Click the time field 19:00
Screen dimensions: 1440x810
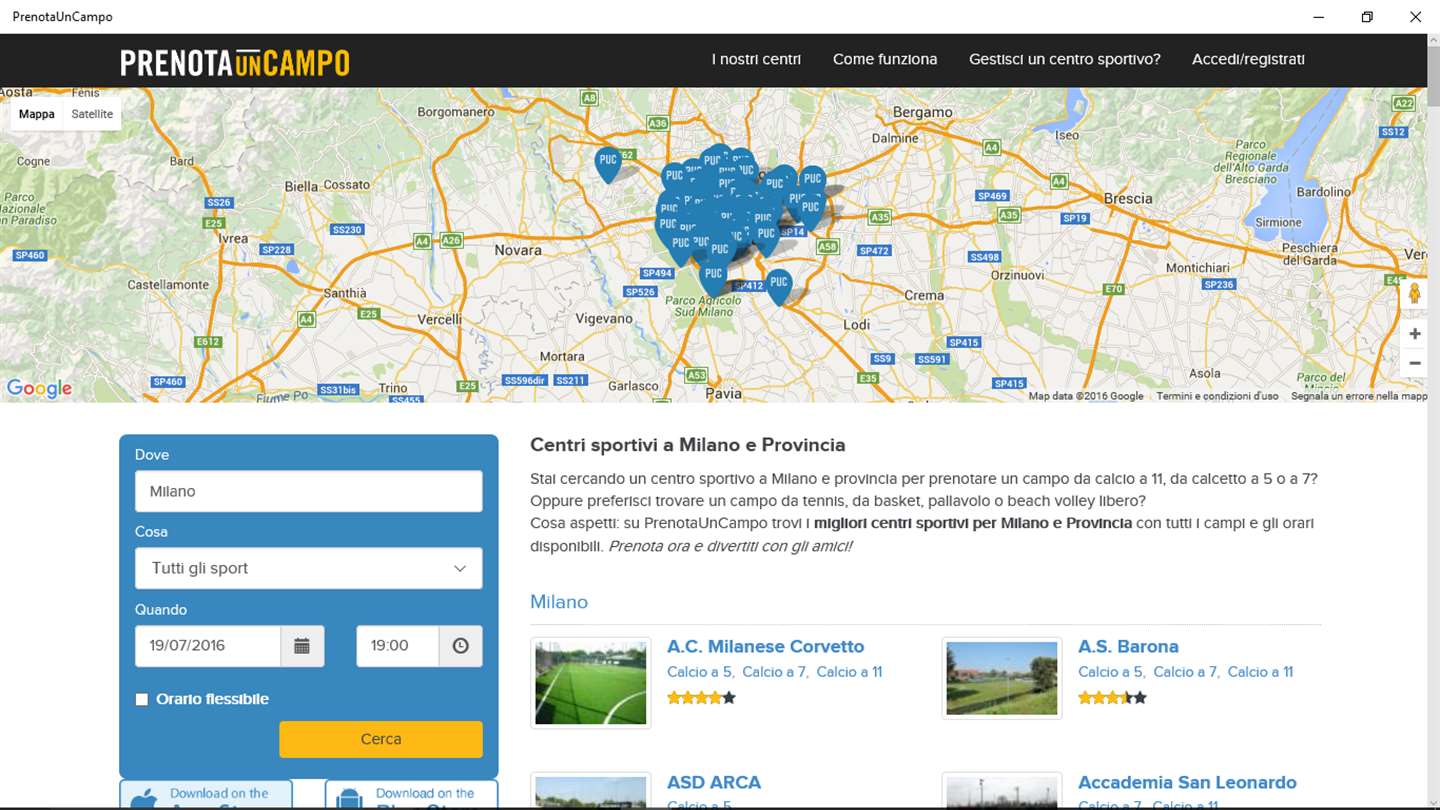point(397,646)
